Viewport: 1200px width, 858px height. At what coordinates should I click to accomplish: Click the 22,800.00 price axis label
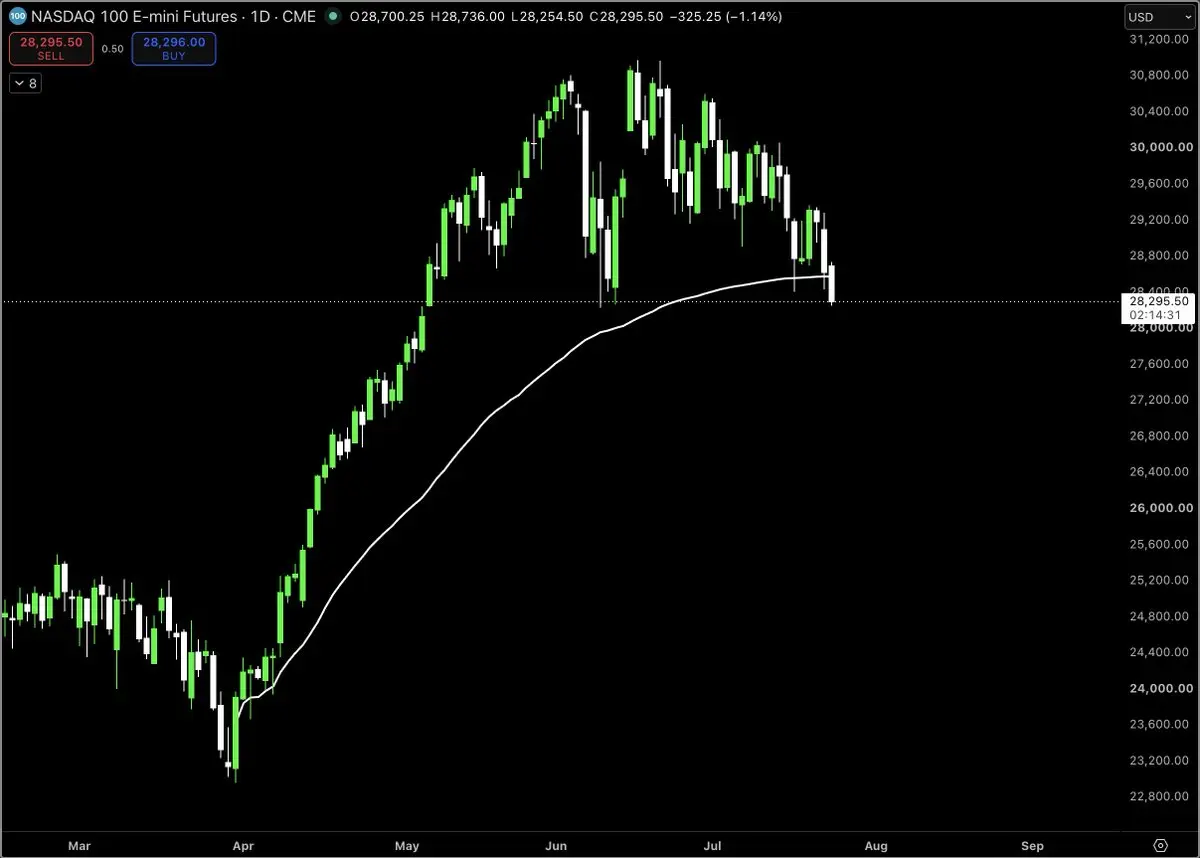click(1161, 796)
